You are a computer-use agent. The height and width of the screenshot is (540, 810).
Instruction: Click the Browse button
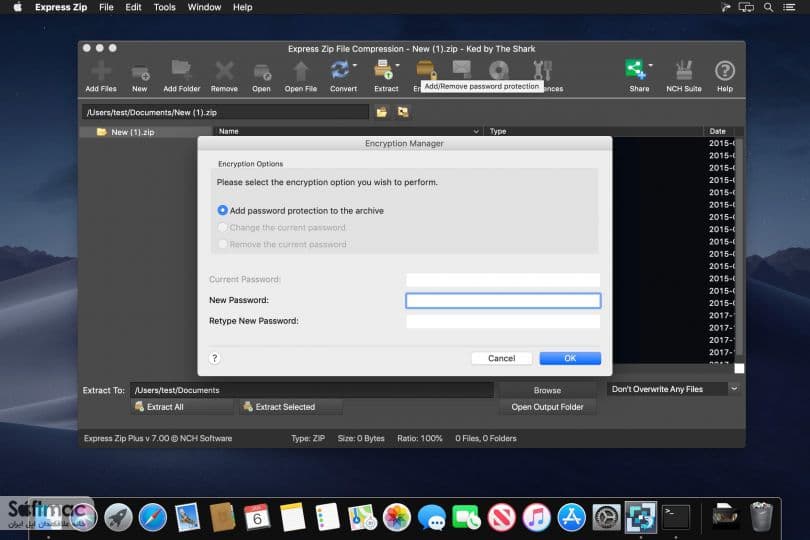pos(547,390)
